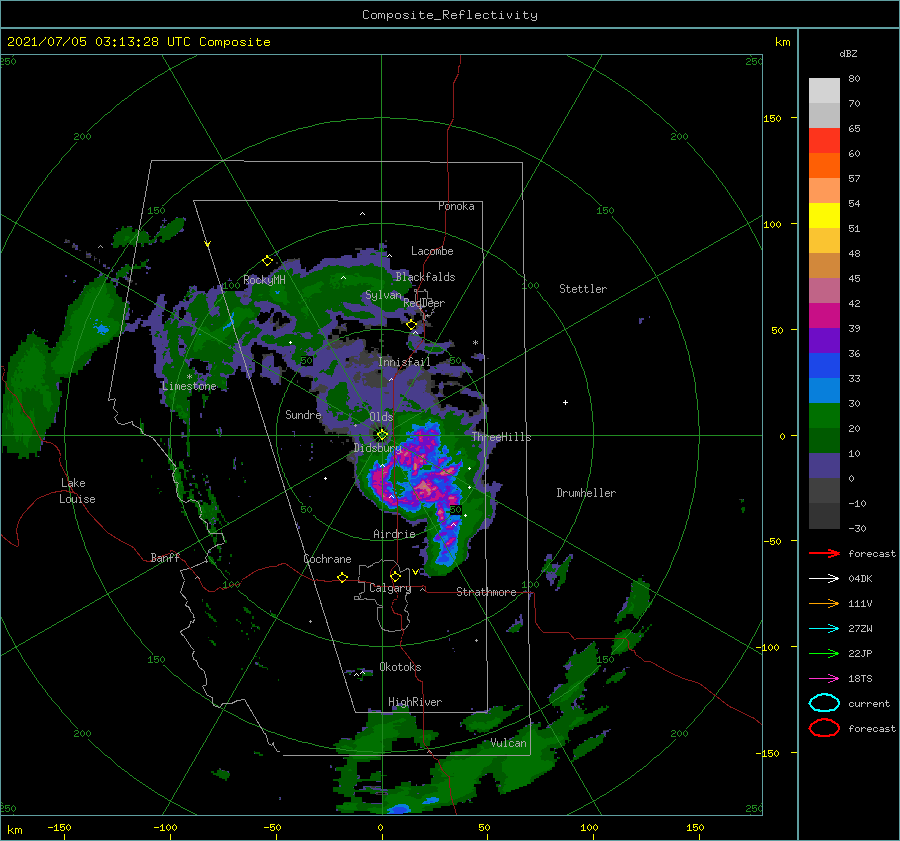Click the 150 value on right km axis
900x841 pixels.
coord(772,118)
